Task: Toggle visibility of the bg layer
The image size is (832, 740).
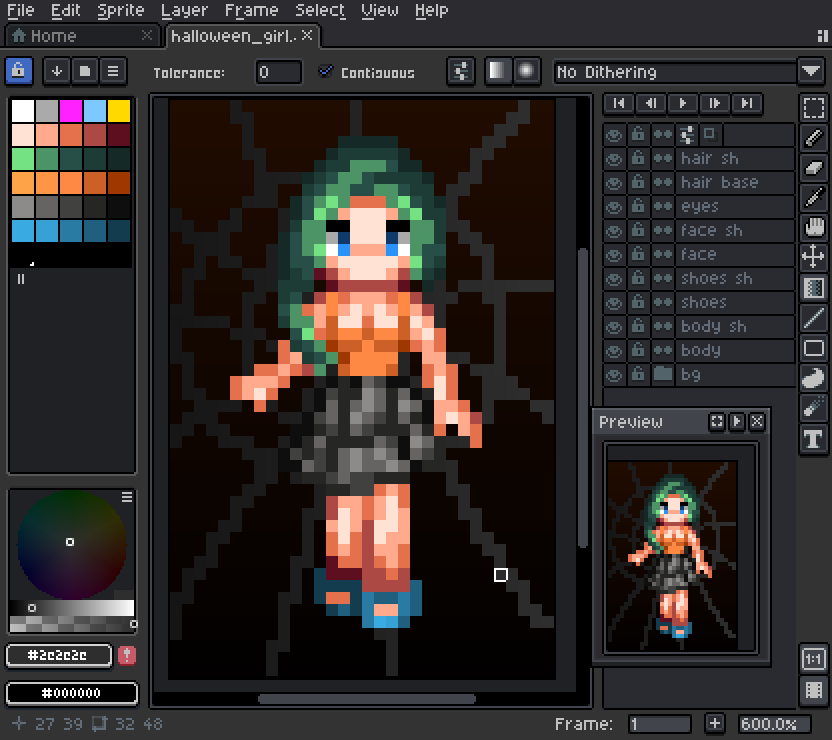Action: (614, 375)
